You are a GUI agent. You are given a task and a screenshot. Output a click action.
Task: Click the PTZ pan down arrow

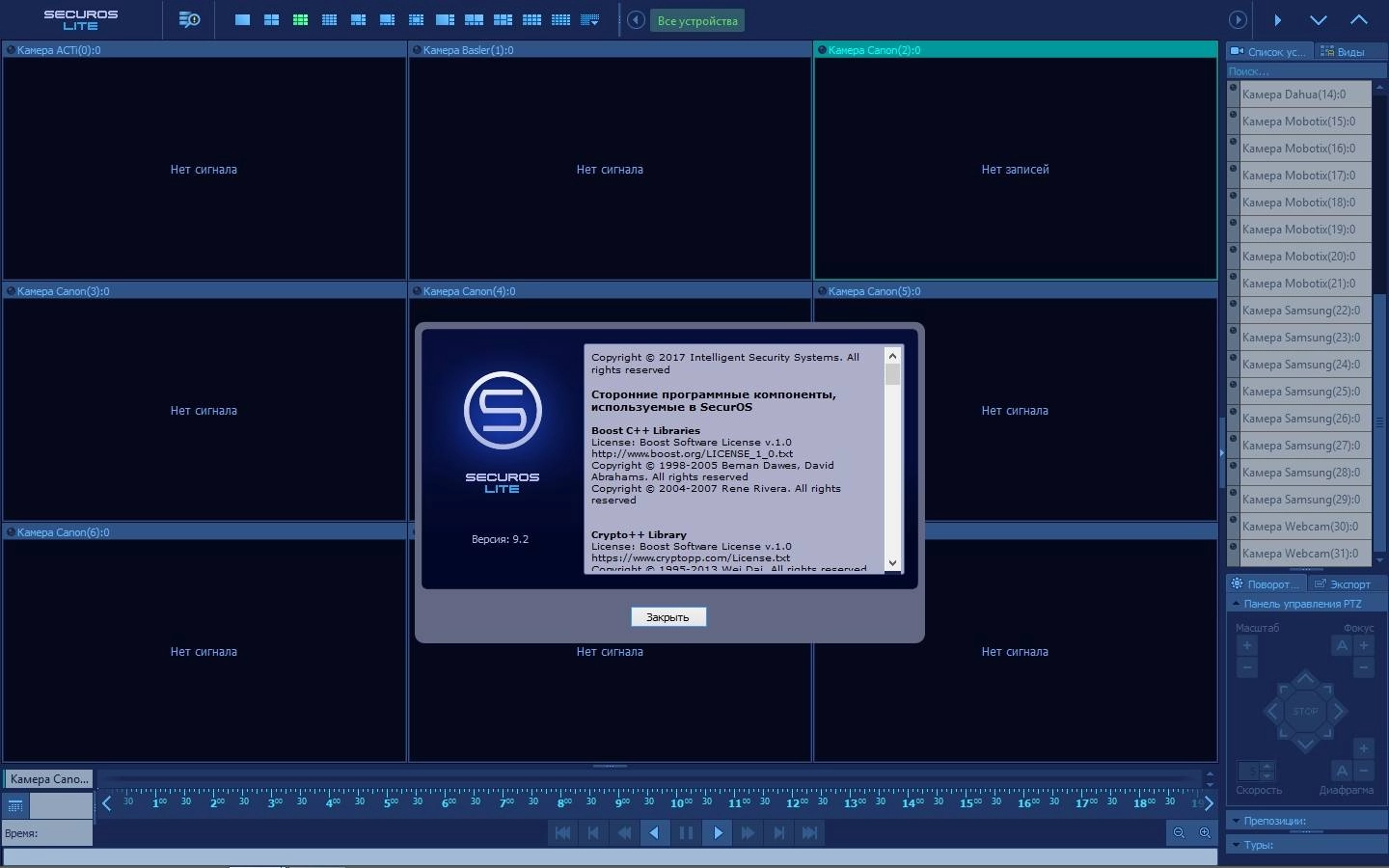pyautogui.click(x=1305, y=744)
